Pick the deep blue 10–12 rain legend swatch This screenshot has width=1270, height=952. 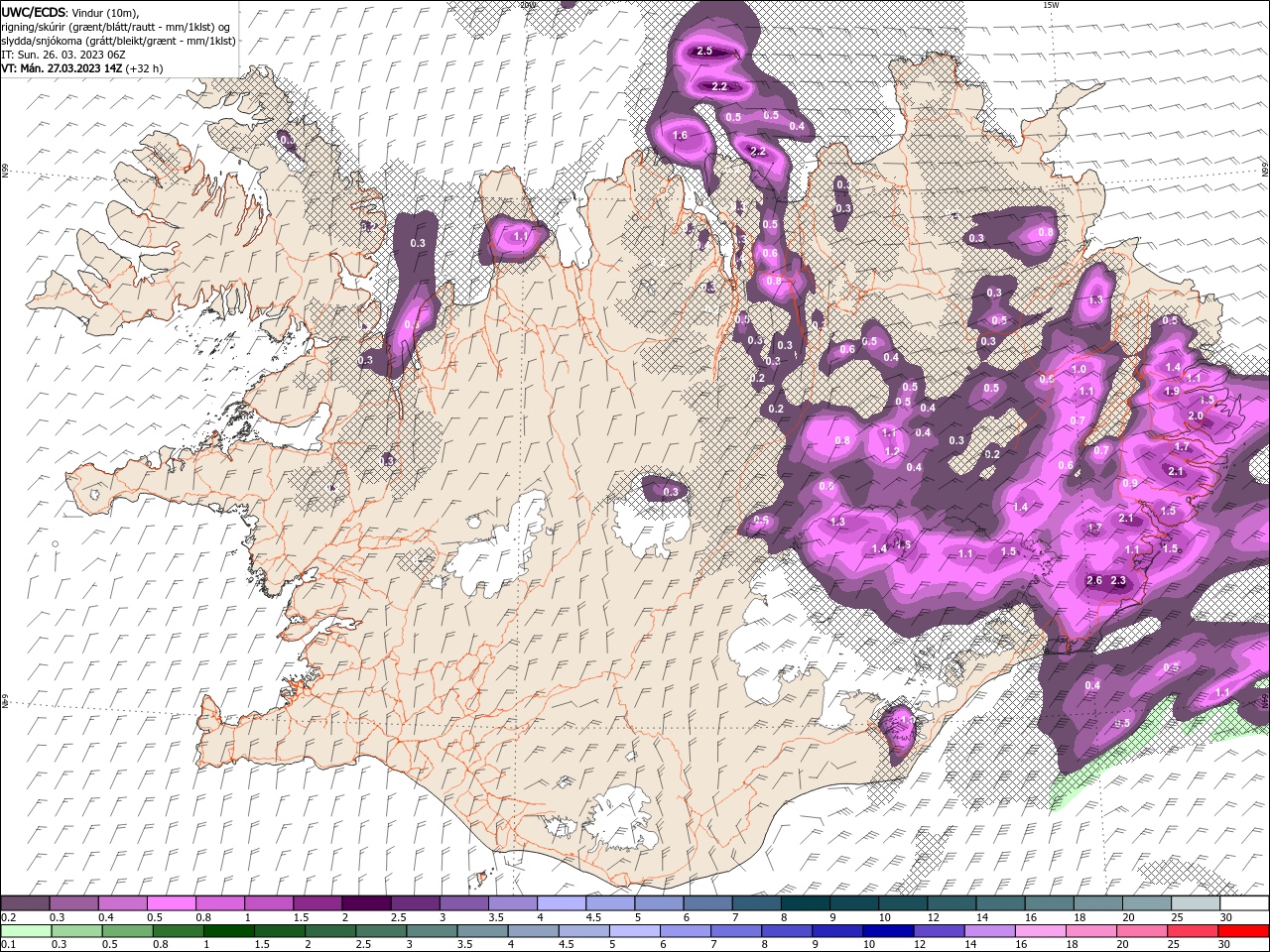pos(888,930)
